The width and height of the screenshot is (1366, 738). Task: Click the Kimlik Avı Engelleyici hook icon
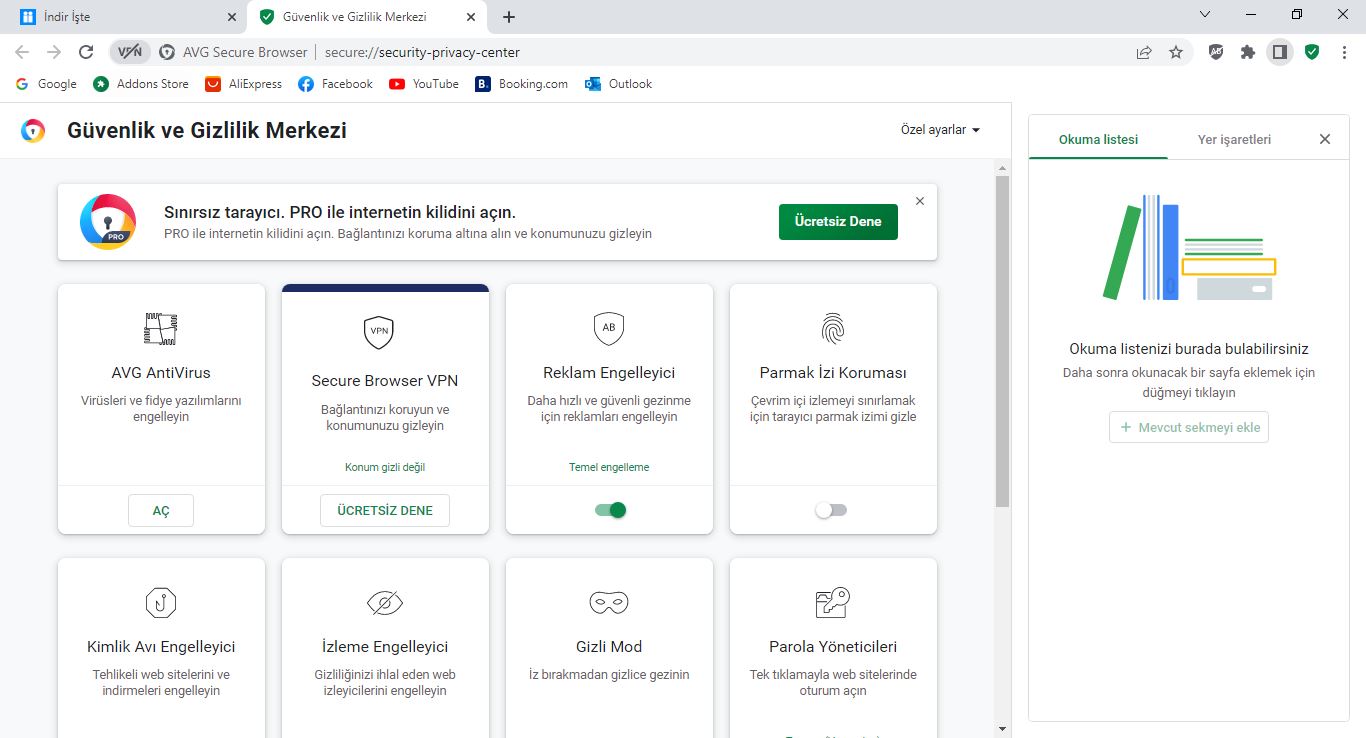[x=161, y=602]
